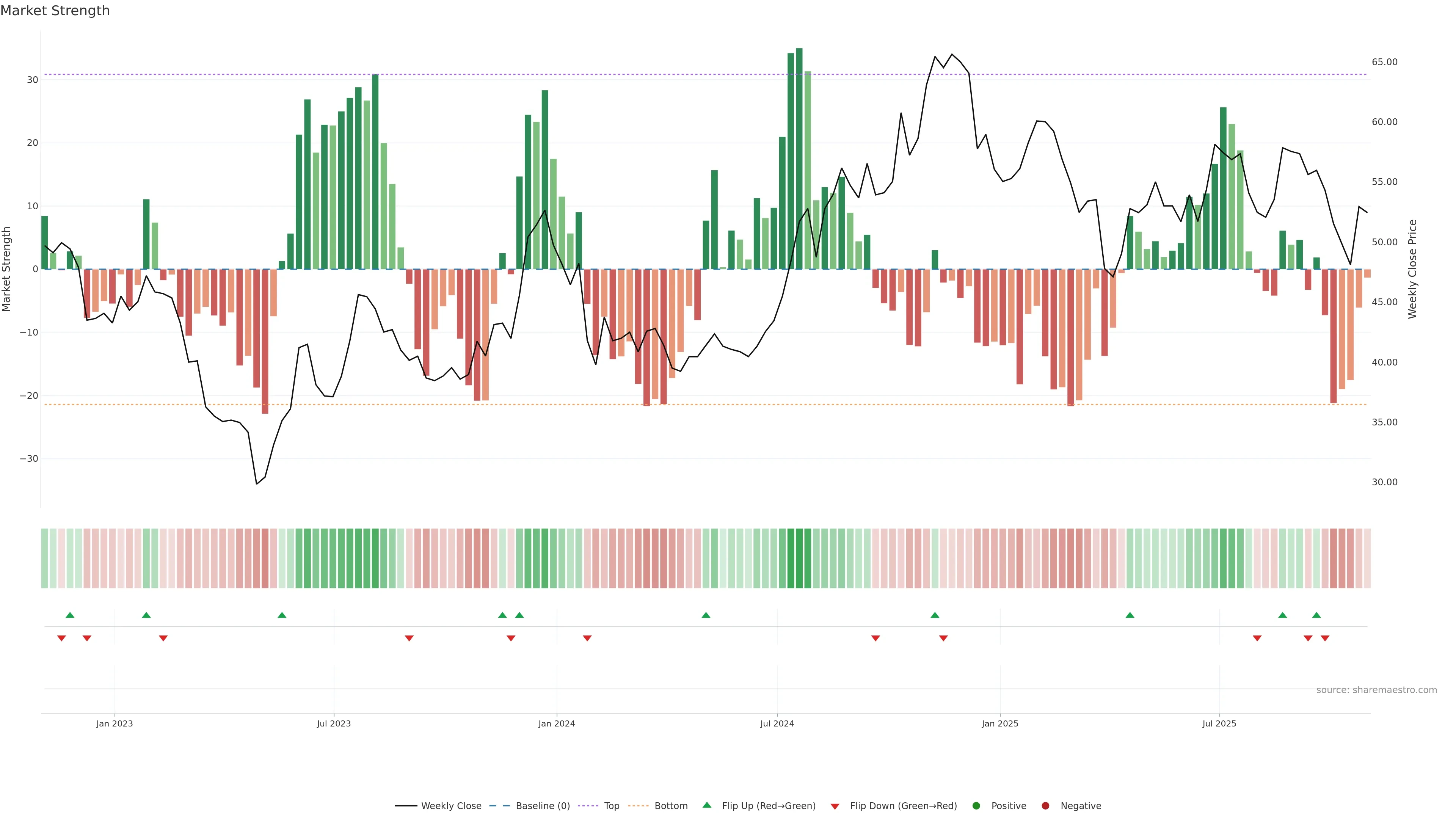
Task: Click the Weekly Close Price axis title
Action: pos(1412,269)
